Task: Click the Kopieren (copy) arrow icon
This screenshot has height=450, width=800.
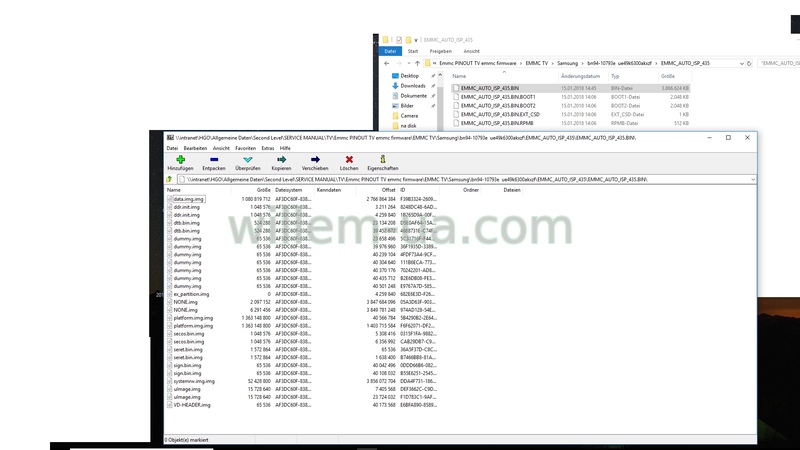Action: coord(281,159)
